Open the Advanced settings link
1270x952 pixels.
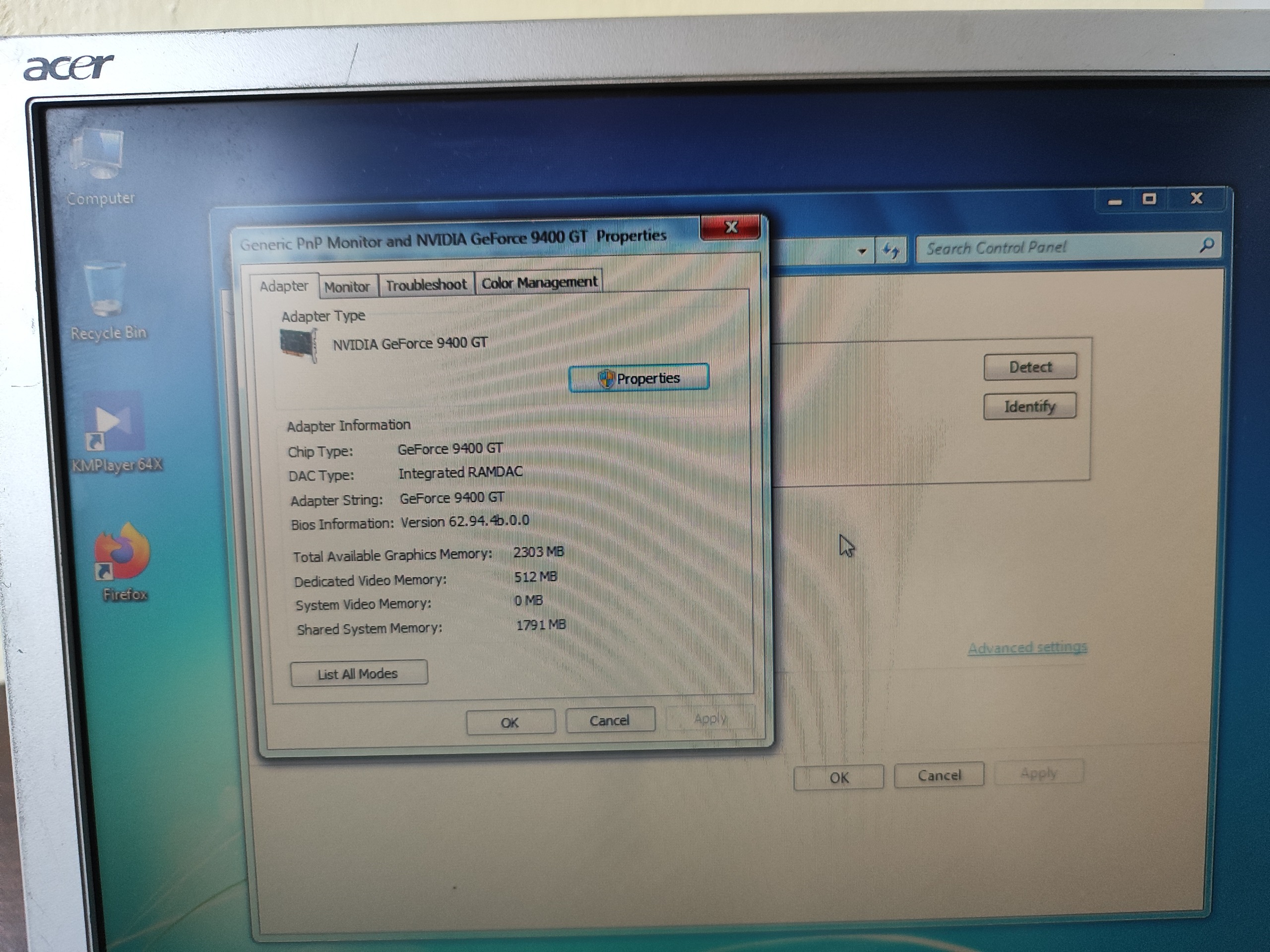pyautogui.click(x=1026, y=647)
